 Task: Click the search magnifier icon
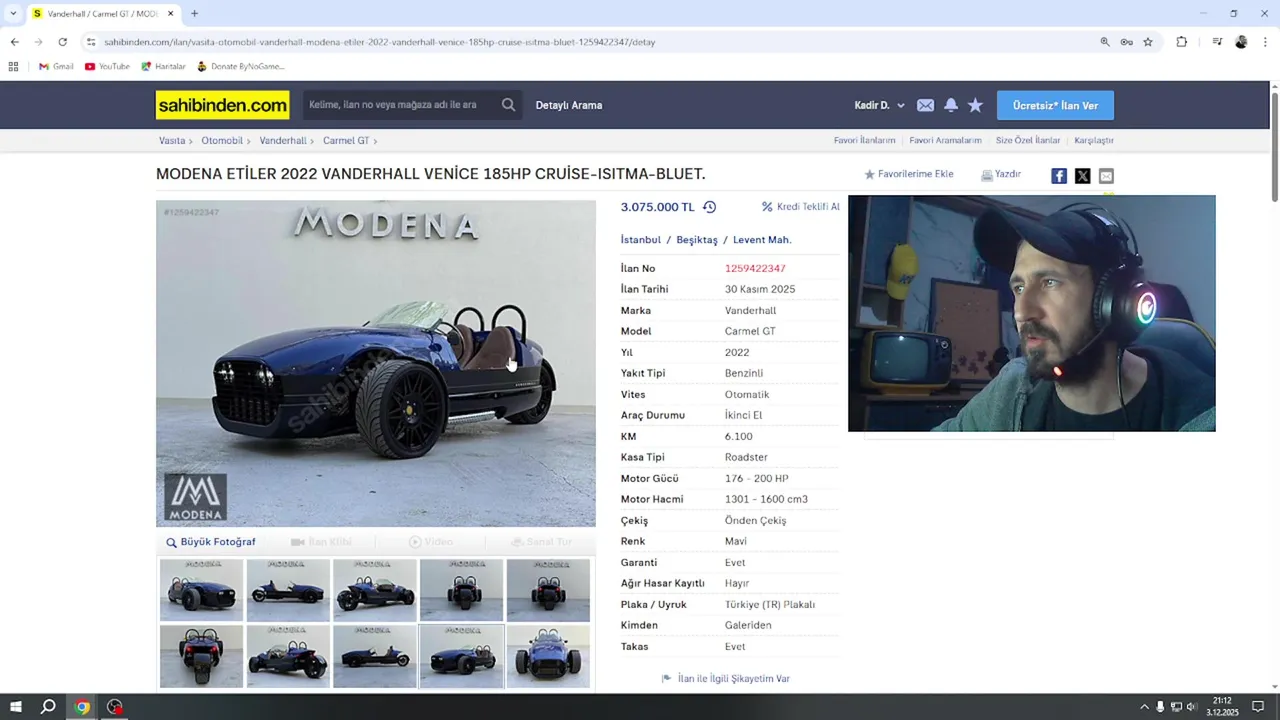click(508, 105)
